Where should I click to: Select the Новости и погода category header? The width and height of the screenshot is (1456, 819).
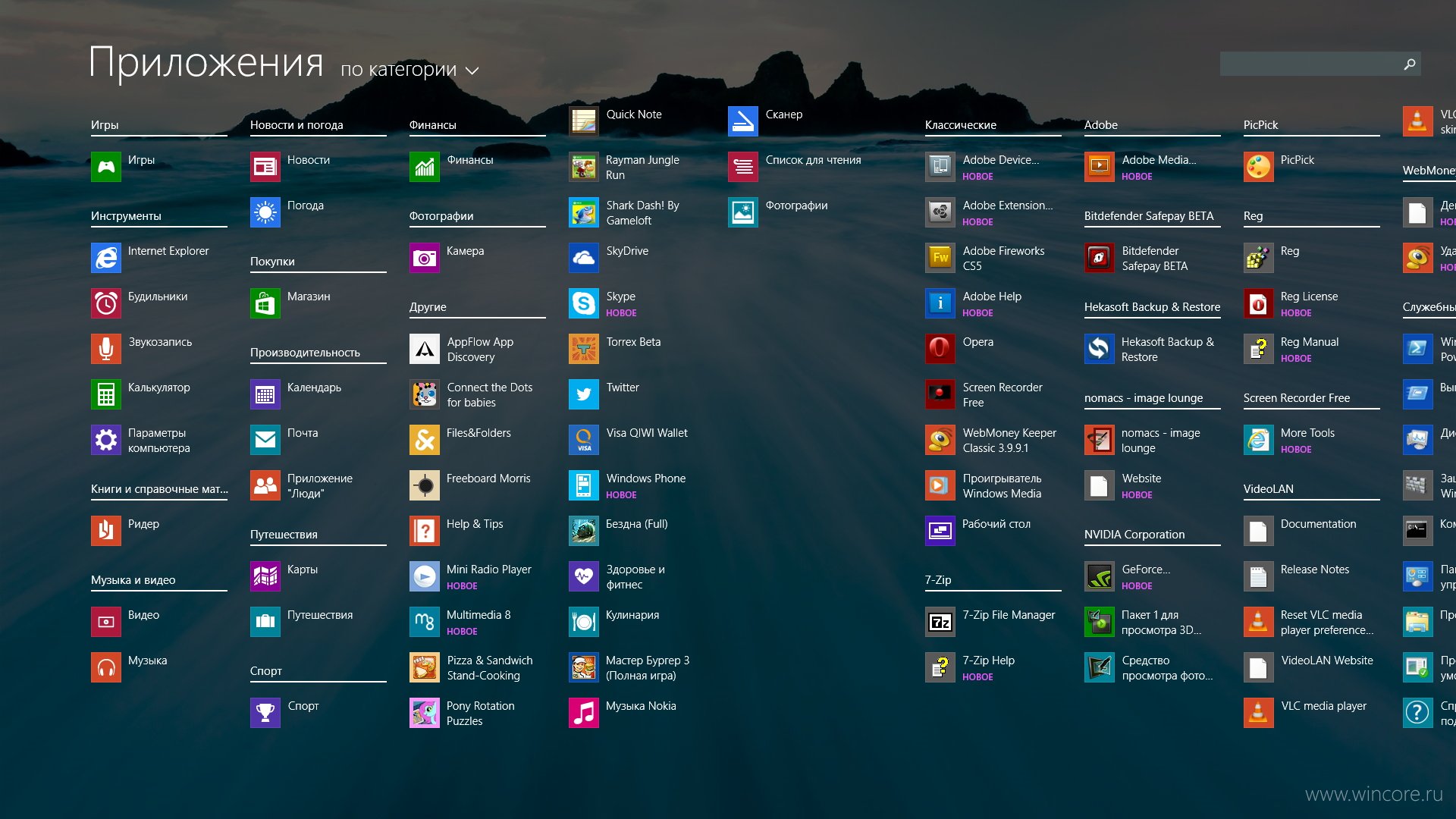pyautogui.click(x=297, y=125)
